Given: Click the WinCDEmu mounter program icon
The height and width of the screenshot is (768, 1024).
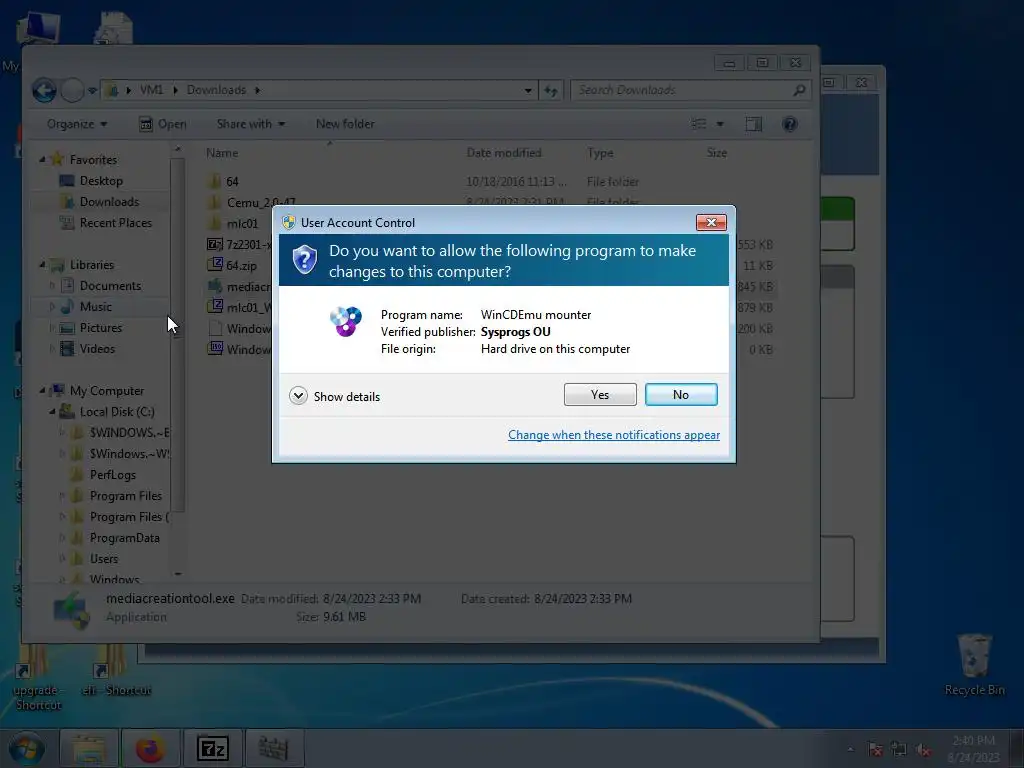Looking at the screenshot, I should pyautogui.click(x=345, y=321).
